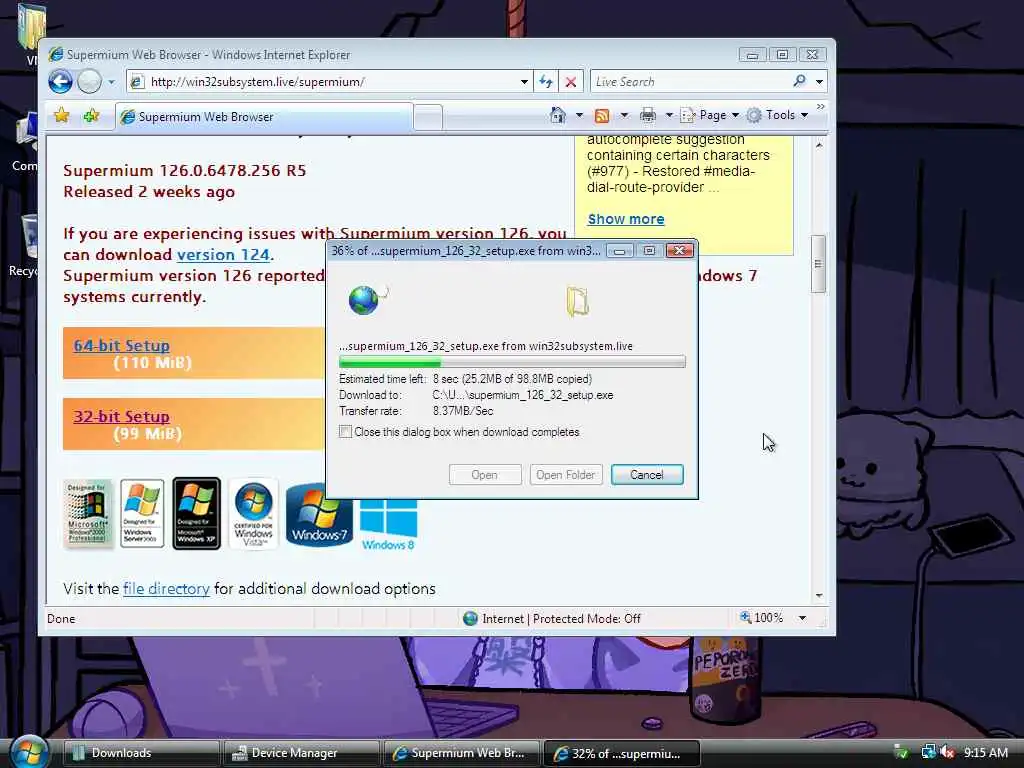
Task: Select the Supermium Web Browser tab
Action: [x=264, y=116]
